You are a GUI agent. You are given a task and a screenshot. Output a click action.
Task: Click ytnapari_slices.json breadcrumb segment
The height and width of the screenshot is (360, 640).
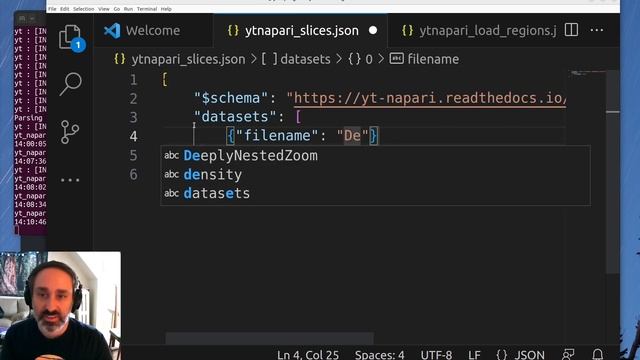(180, 59)
